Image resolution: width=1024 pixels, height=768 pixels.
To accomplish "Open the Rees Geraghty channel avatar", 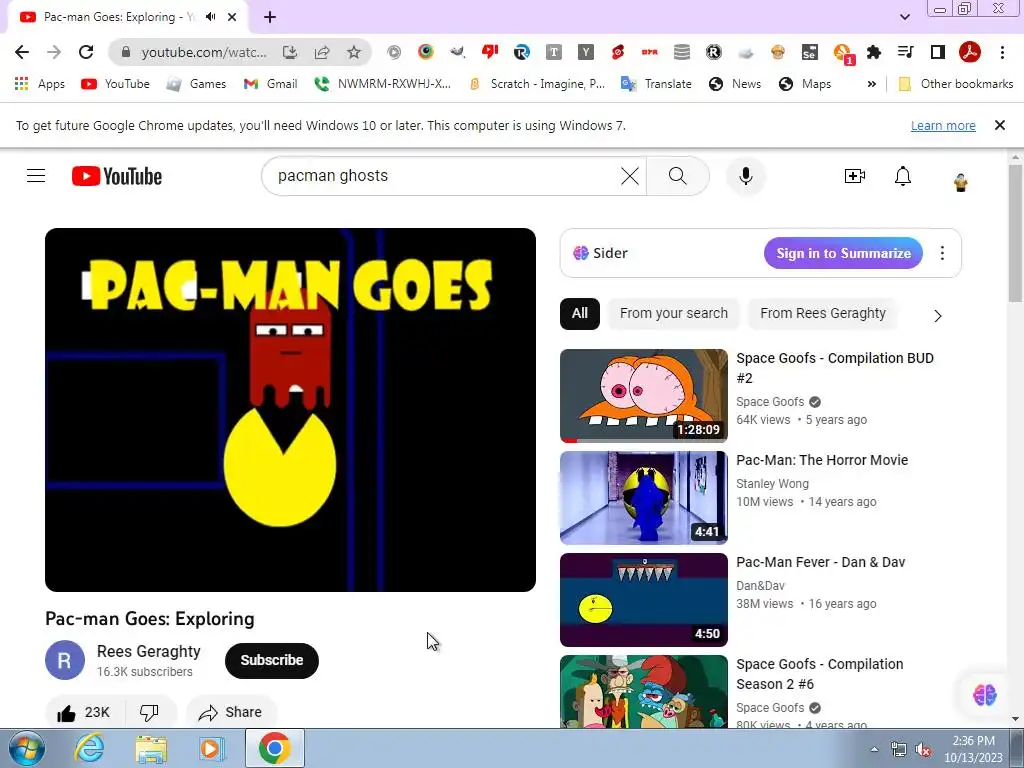I will tap(65, 660).
